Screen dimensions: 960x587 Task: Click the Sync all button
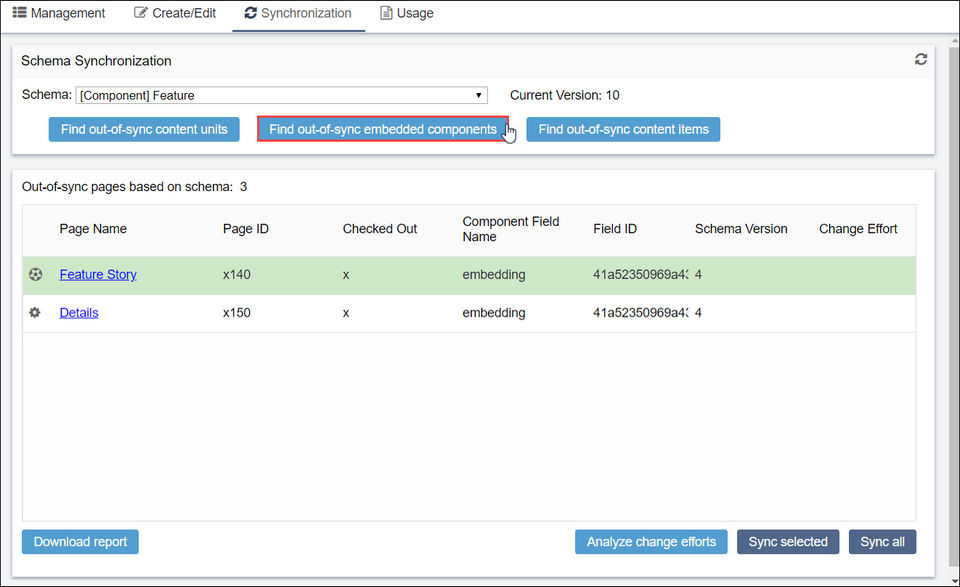pyautogui.click(x=882, y=542)
